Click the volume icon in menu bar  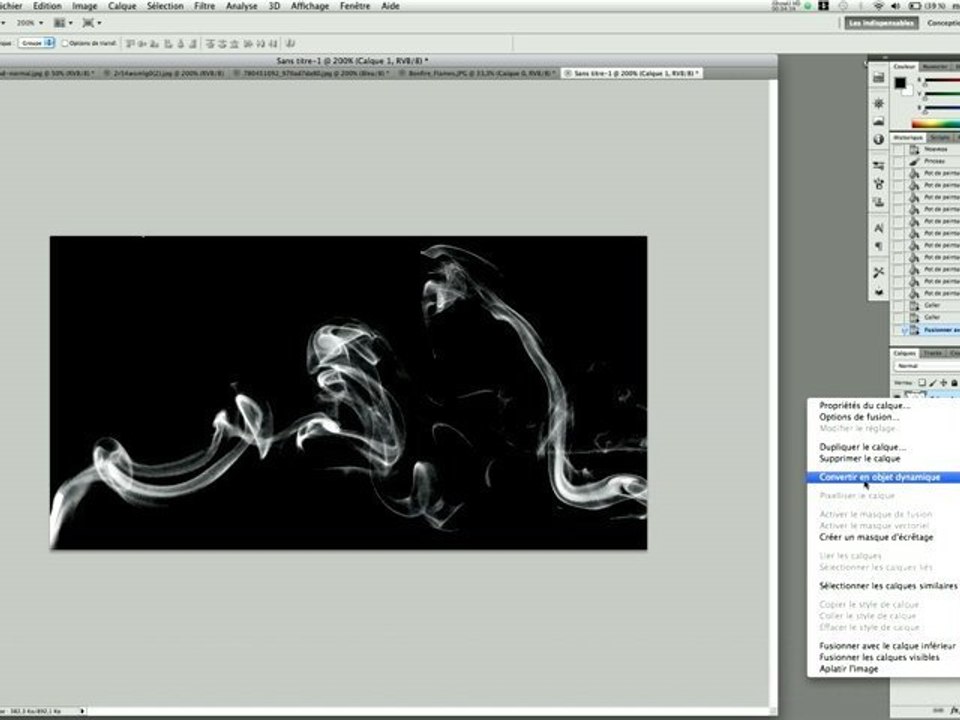[896, 6]
